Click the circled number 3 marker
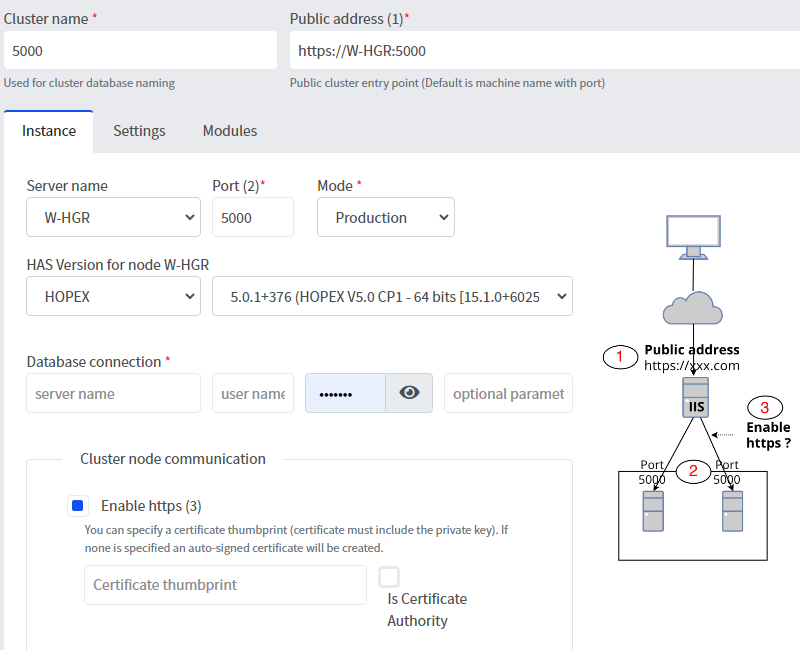Viewport: 800px width, 650px height. 765,407
